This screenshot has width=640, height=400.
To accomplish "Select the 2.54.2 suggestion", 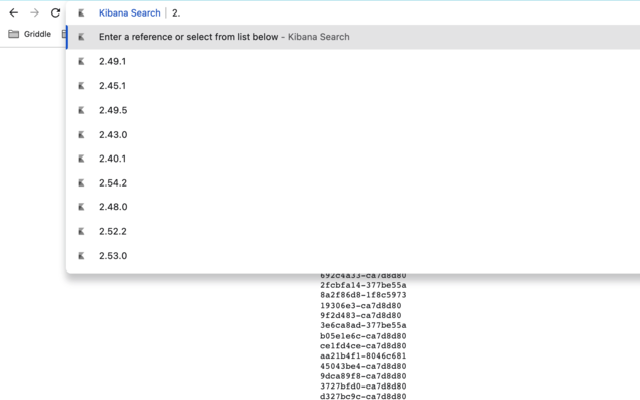I will (x=353, y=183).
